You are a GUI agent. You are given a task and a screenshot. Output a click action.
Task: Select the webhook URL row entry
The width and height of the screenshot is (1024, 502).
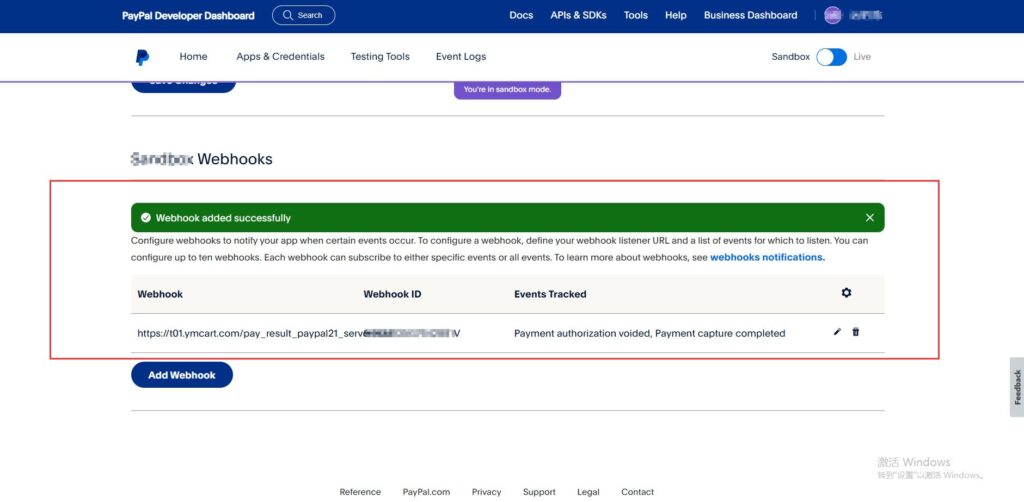pyautogui.click(x=250, y=333)
